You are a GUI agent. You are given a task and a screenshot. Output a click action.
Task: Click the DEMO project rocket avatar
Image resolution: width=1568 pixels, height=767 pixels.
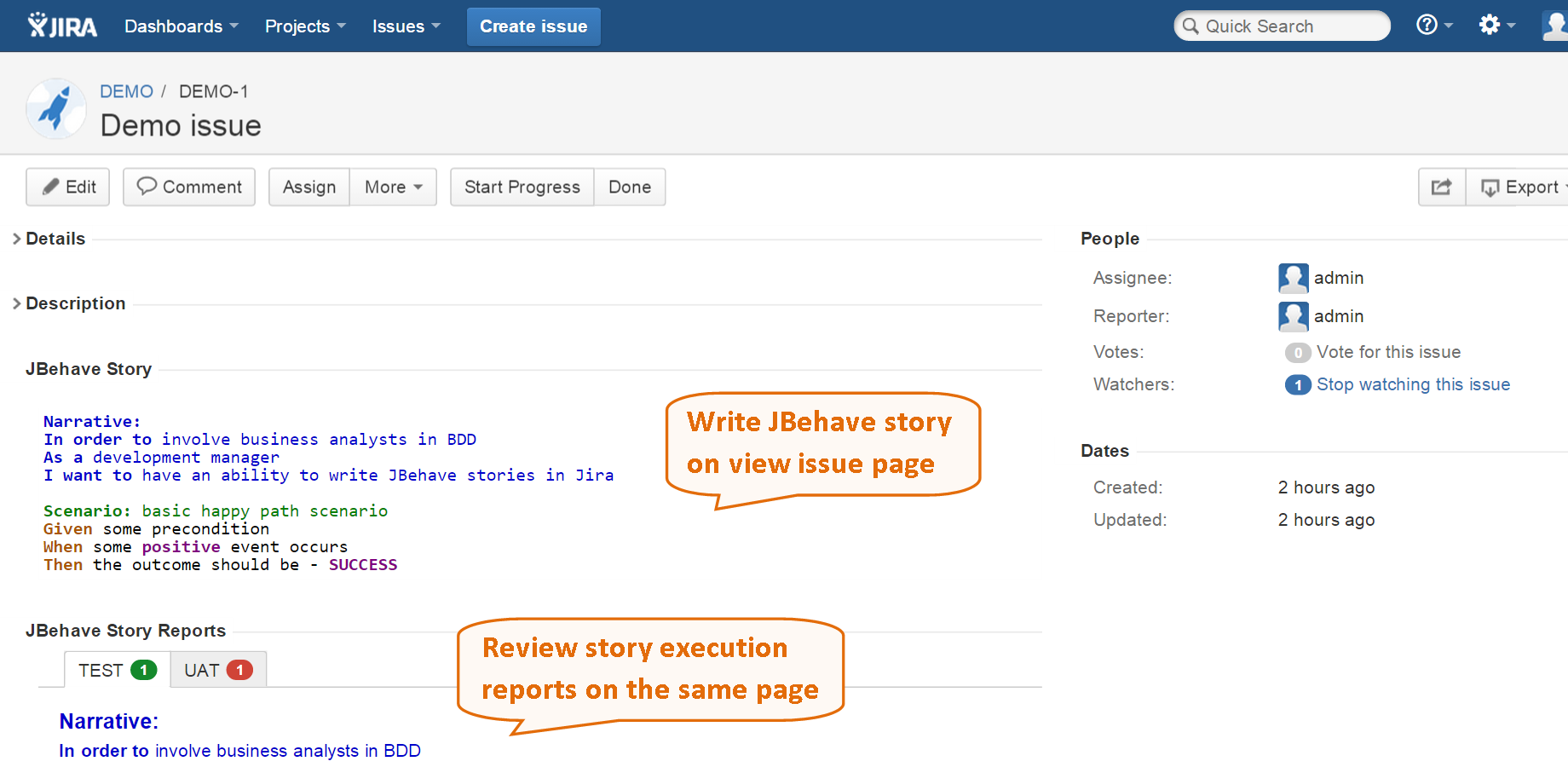(56, 108)
